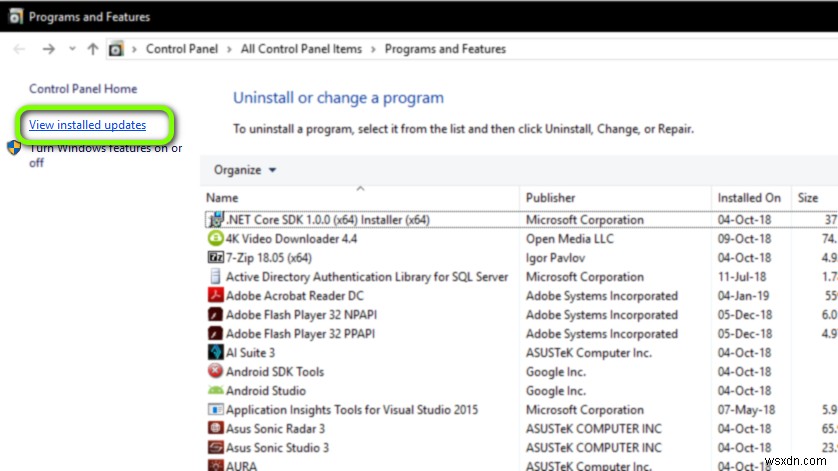Go forward with the Forward arrow
This screenshot has height=471, width=838.
coord(49,49)
